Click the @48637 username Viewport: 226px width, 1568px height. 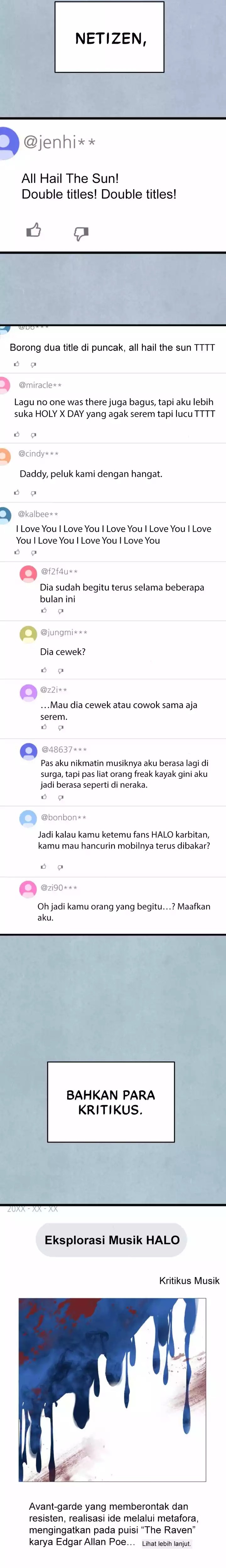pos(64,750)
